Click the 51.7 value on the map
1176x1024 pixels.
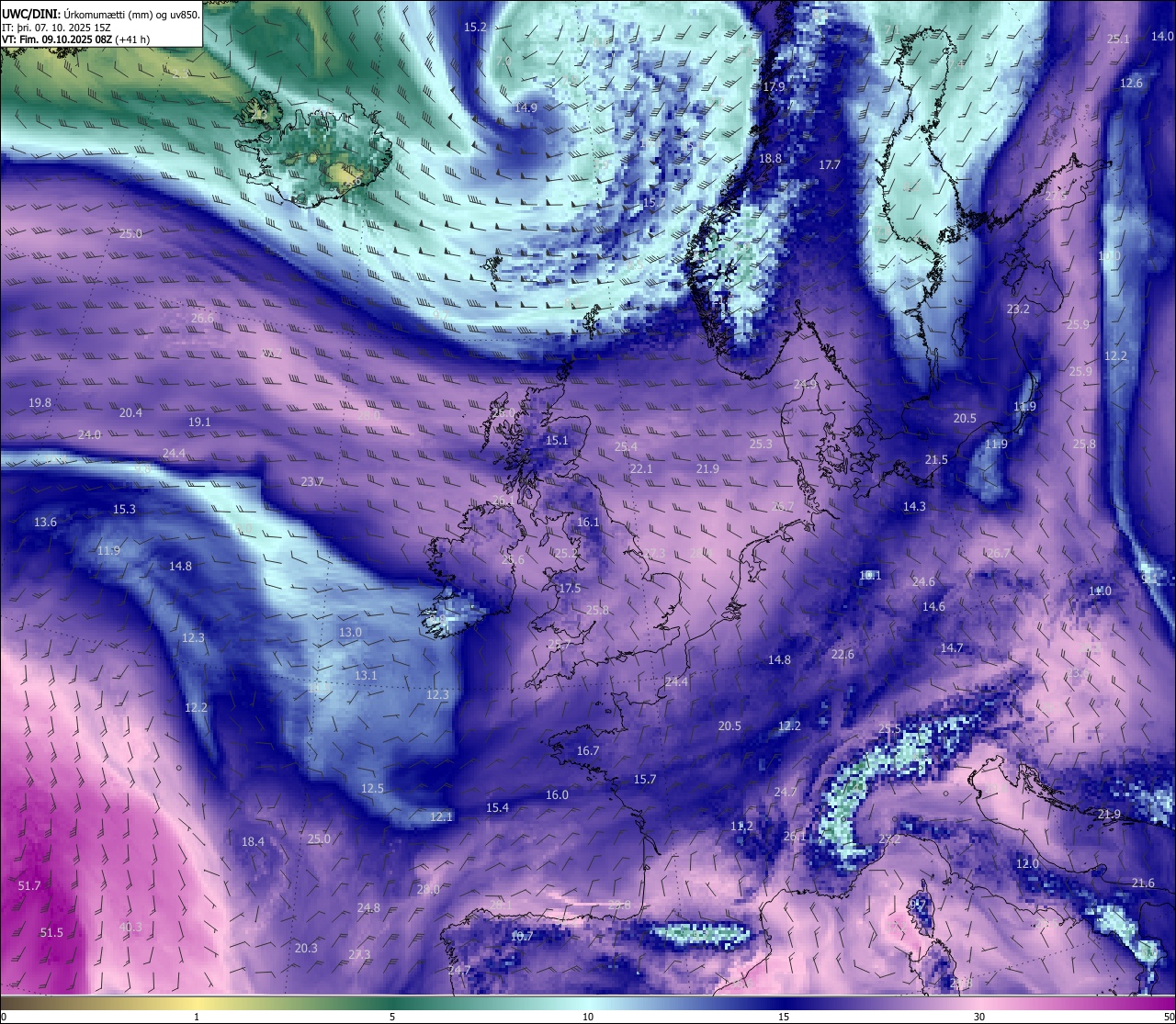tap(29, 885)
